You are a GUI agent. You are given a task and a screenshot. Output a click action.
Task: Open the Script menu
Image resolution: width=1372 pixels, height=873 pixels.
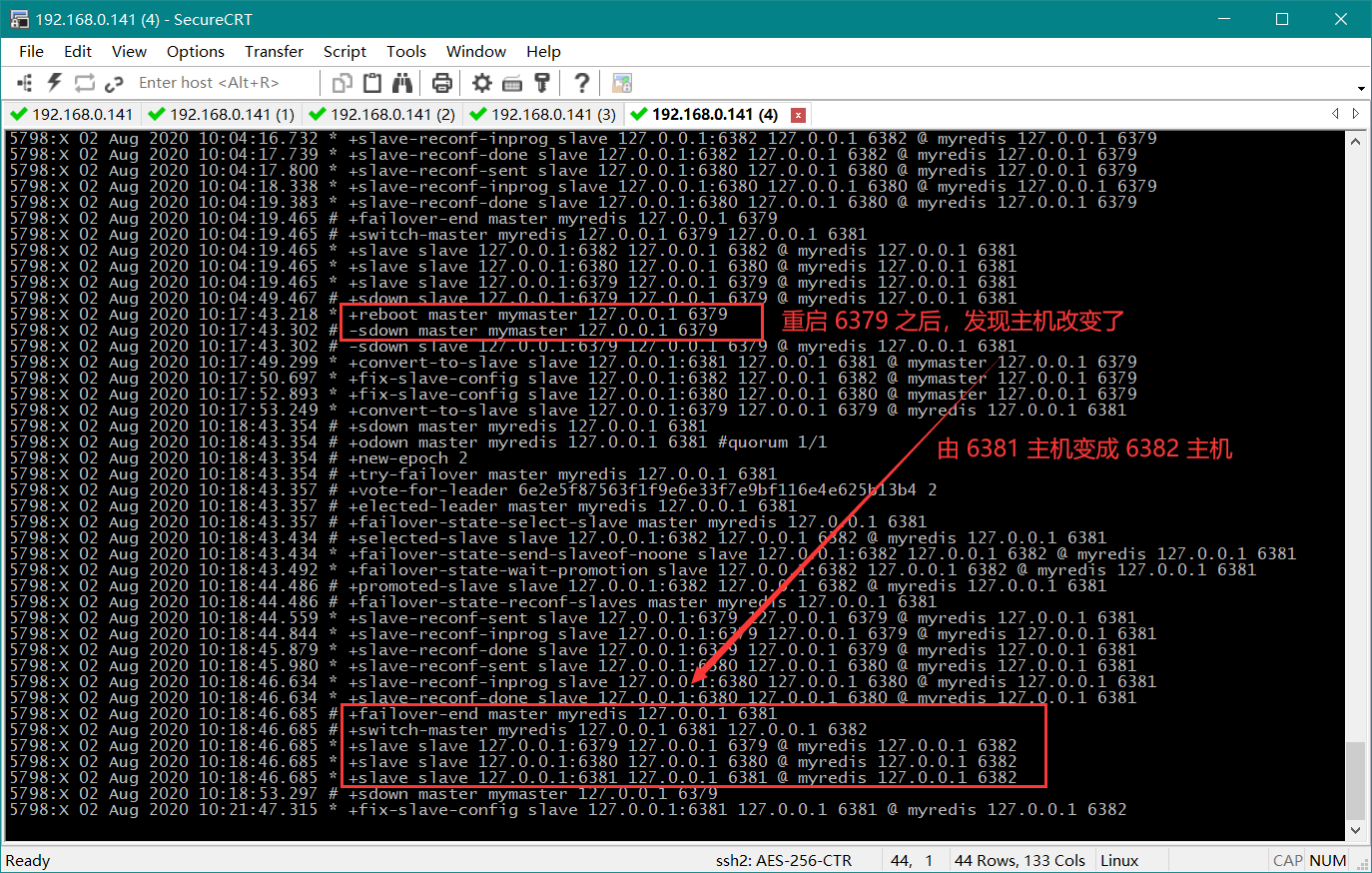click(x=344, y=51)
